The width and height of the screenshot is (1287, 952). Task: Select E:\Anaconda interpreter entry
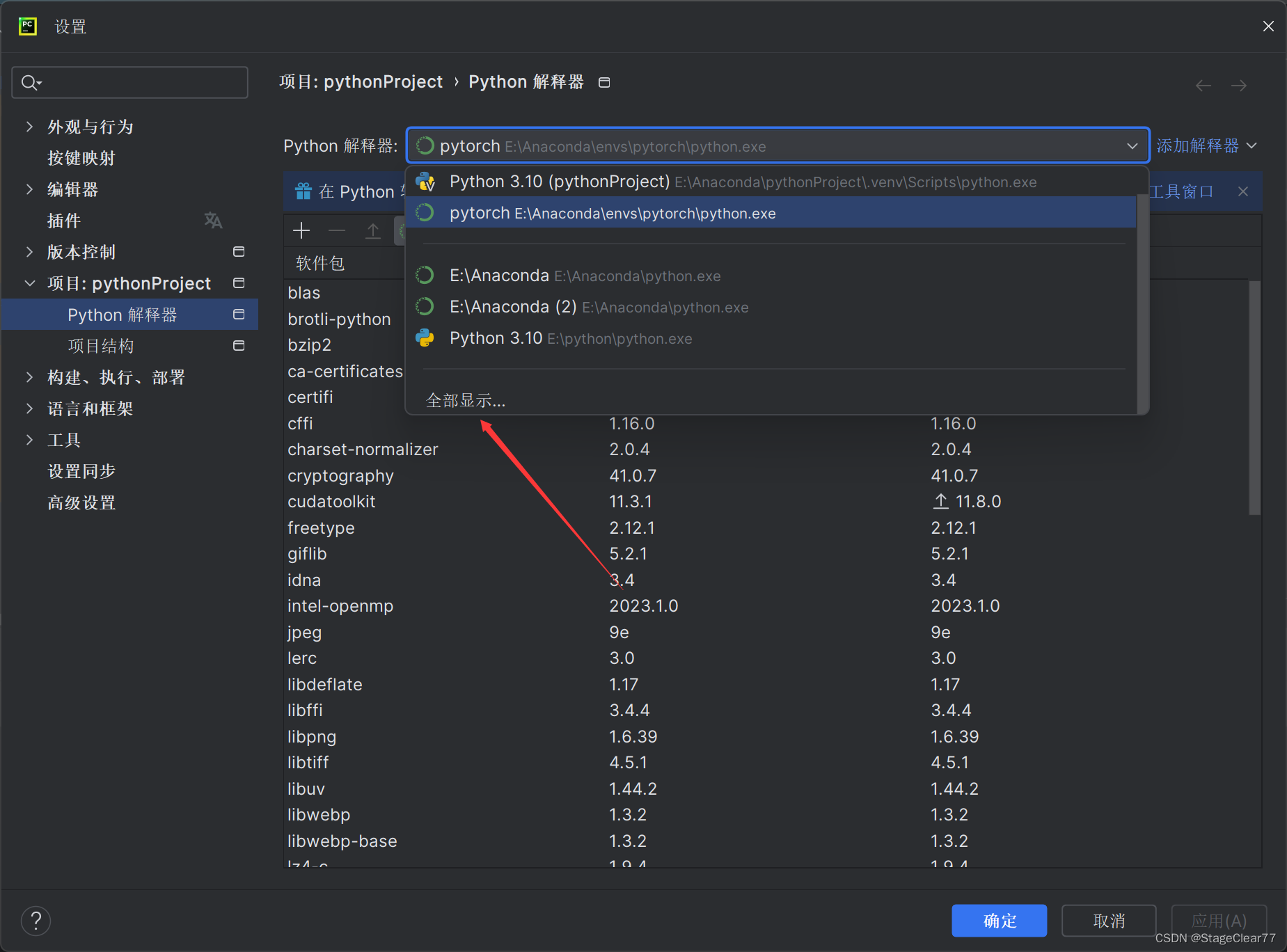(x=771, y=276)
